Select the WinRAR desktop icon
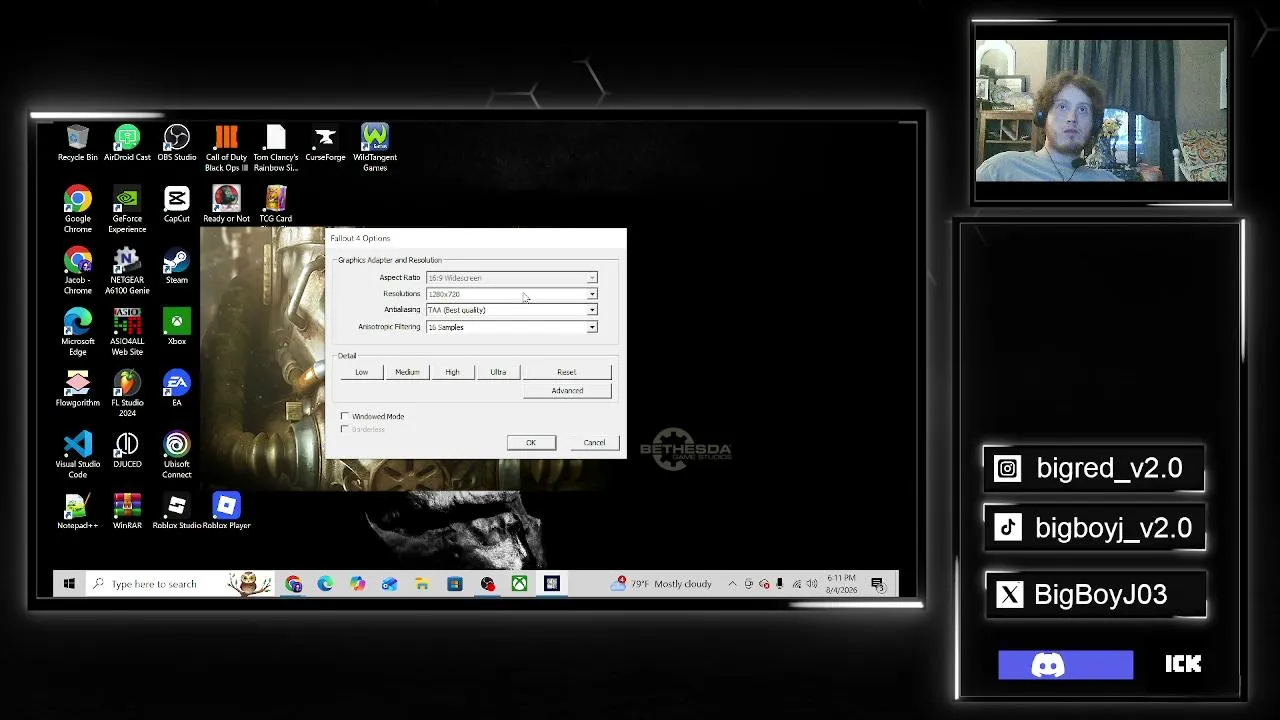Screen dimensions: 1280x720 pos(127,511)
